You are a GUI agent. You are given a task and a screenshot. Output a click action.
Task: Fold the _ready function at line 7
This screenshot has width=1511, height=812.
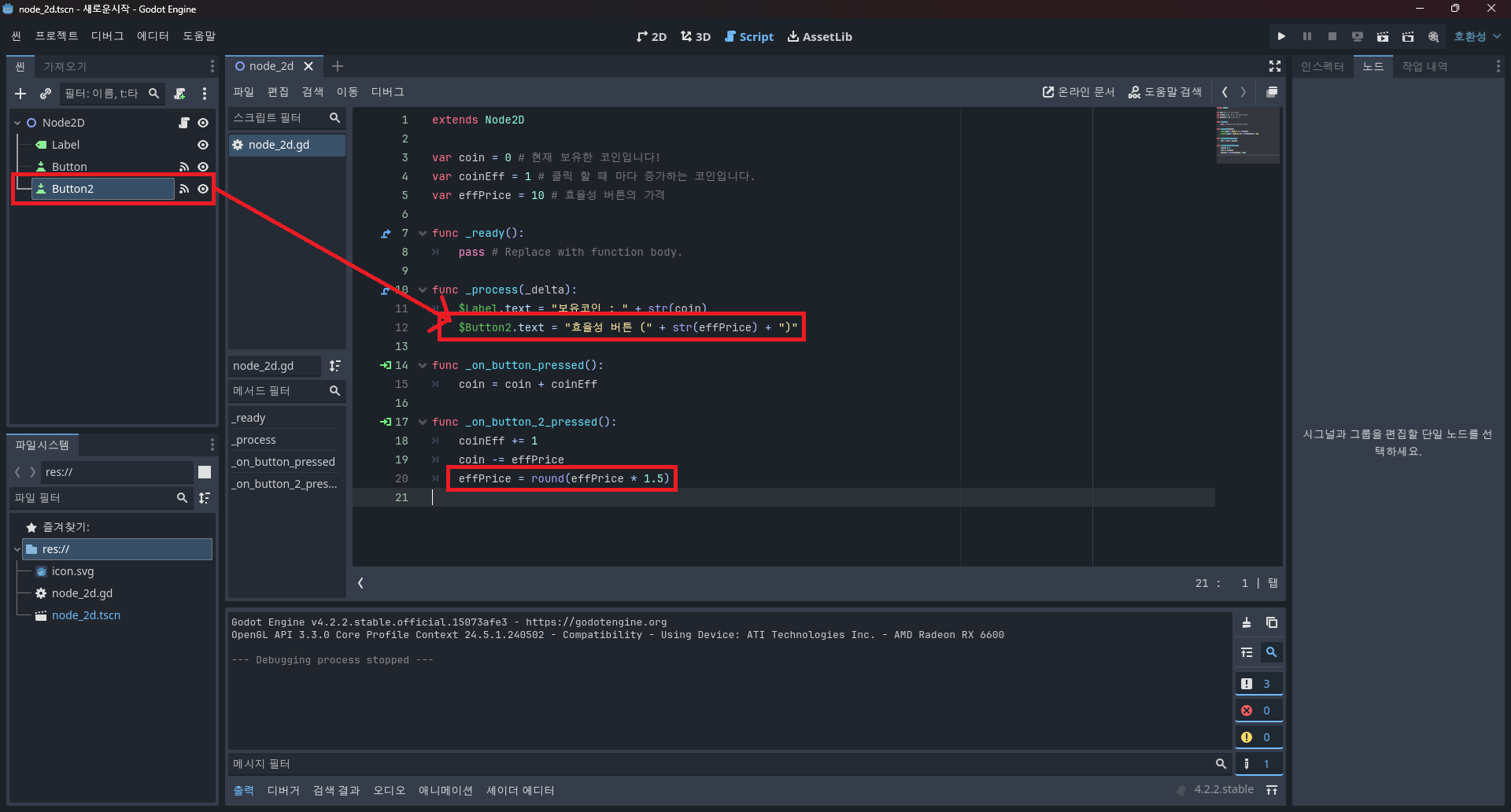pos(423,234)
